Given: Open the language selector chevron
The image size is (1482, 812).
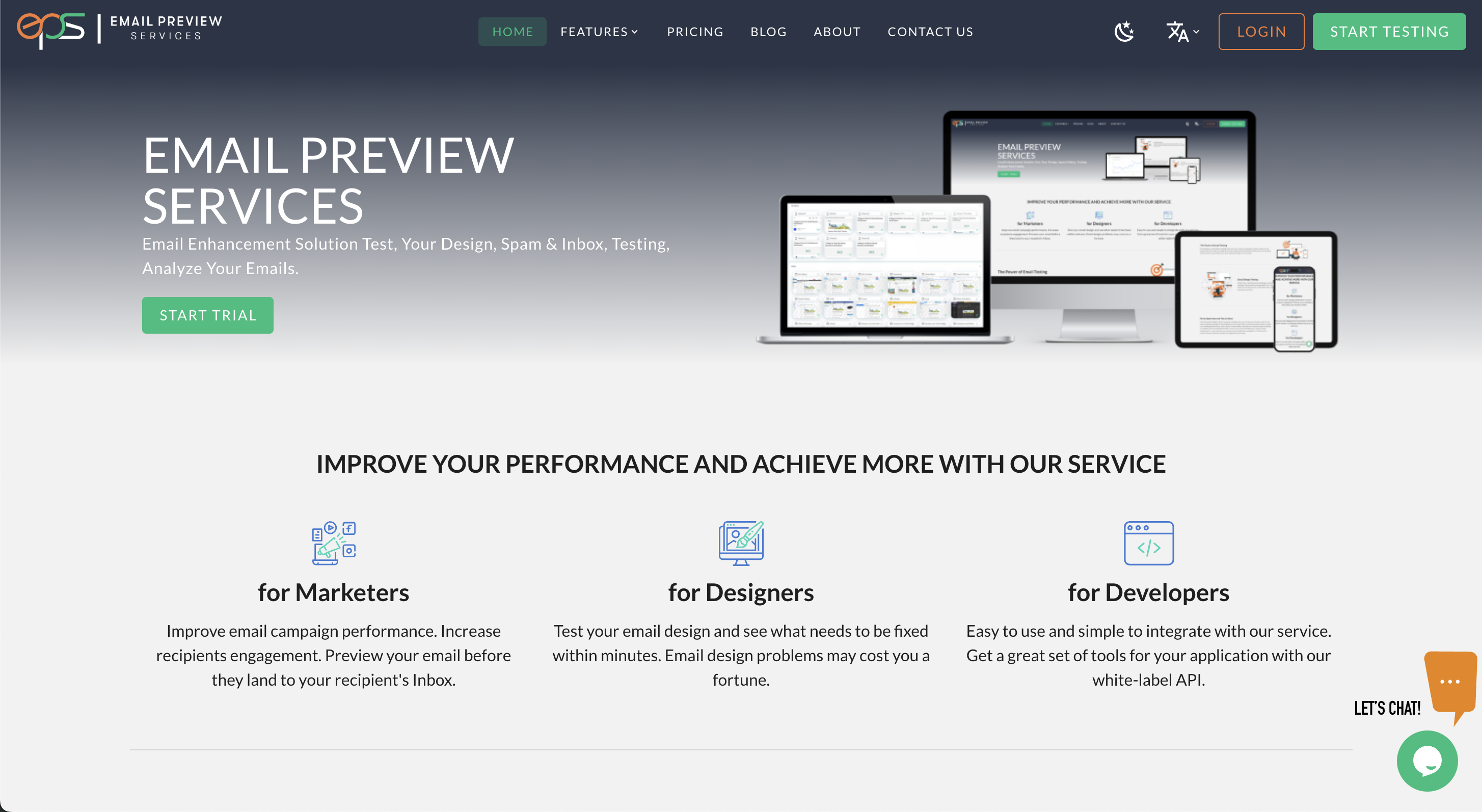Looking at the screenshot, I should point(1196,32).
